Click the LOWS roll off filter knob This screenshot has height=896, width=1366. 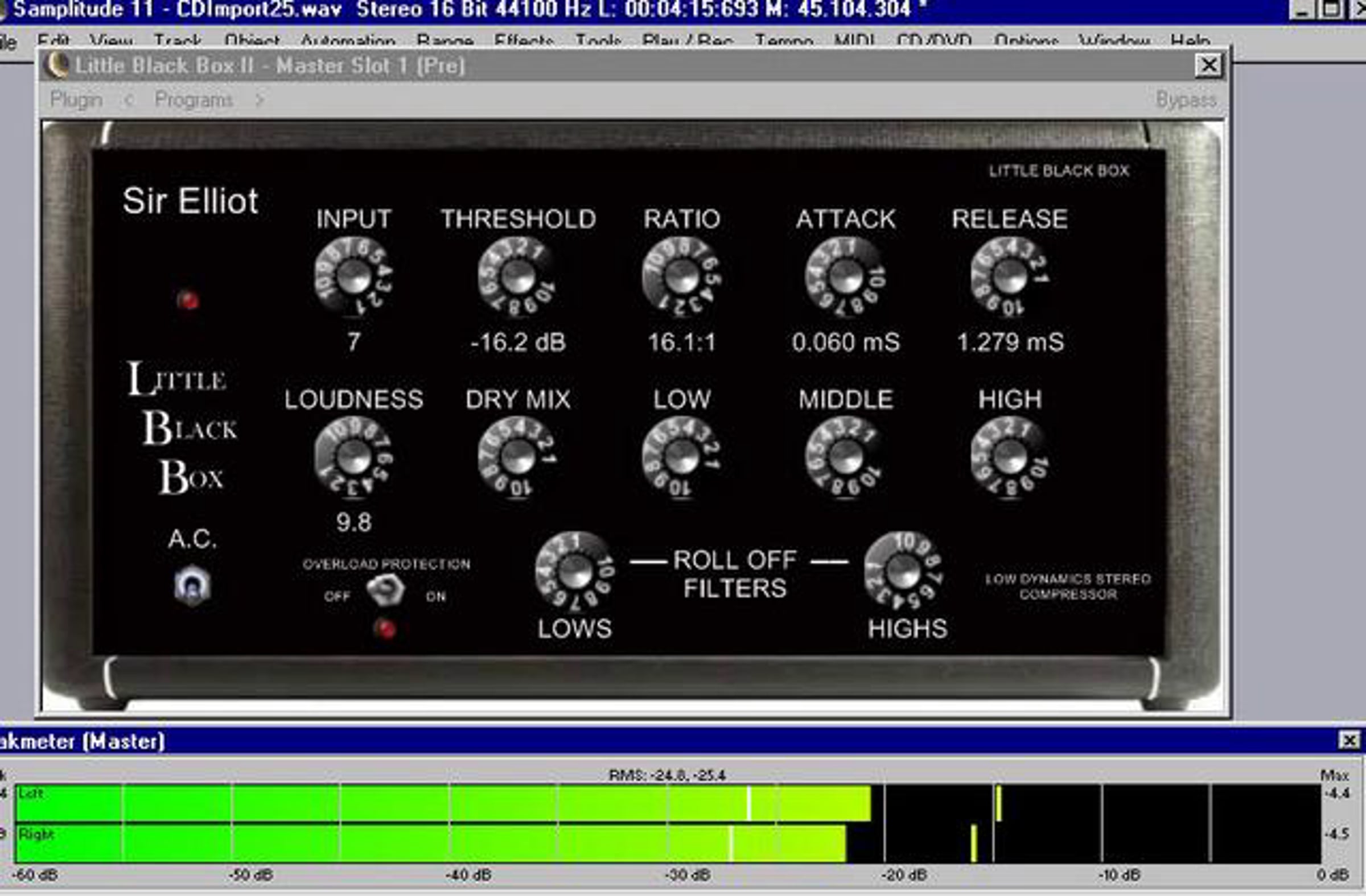coord(574,571)
